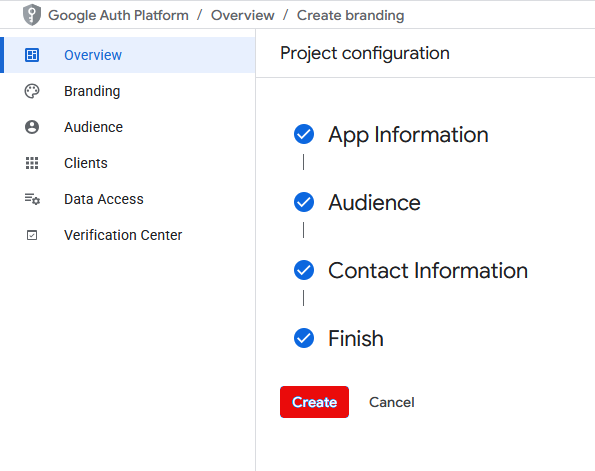Click the Finish step checkmark circle
Image resolution: width=595 pixels, height=471 pixels.
click(x=304, y=338)
